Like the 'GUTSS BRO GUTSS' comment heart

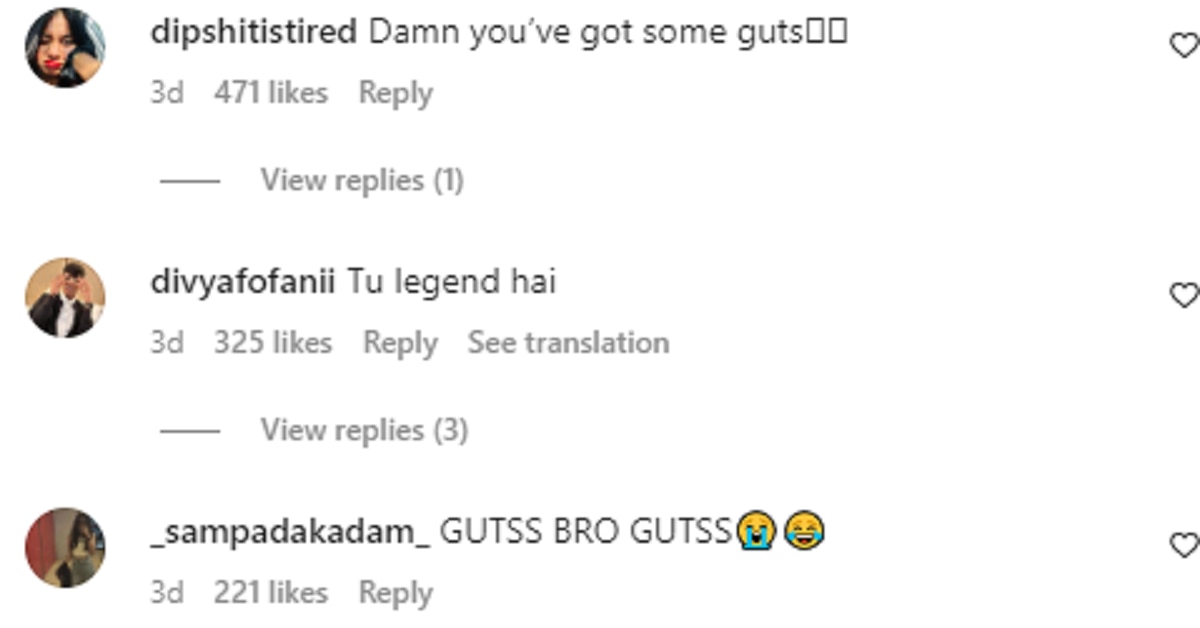1186,545
